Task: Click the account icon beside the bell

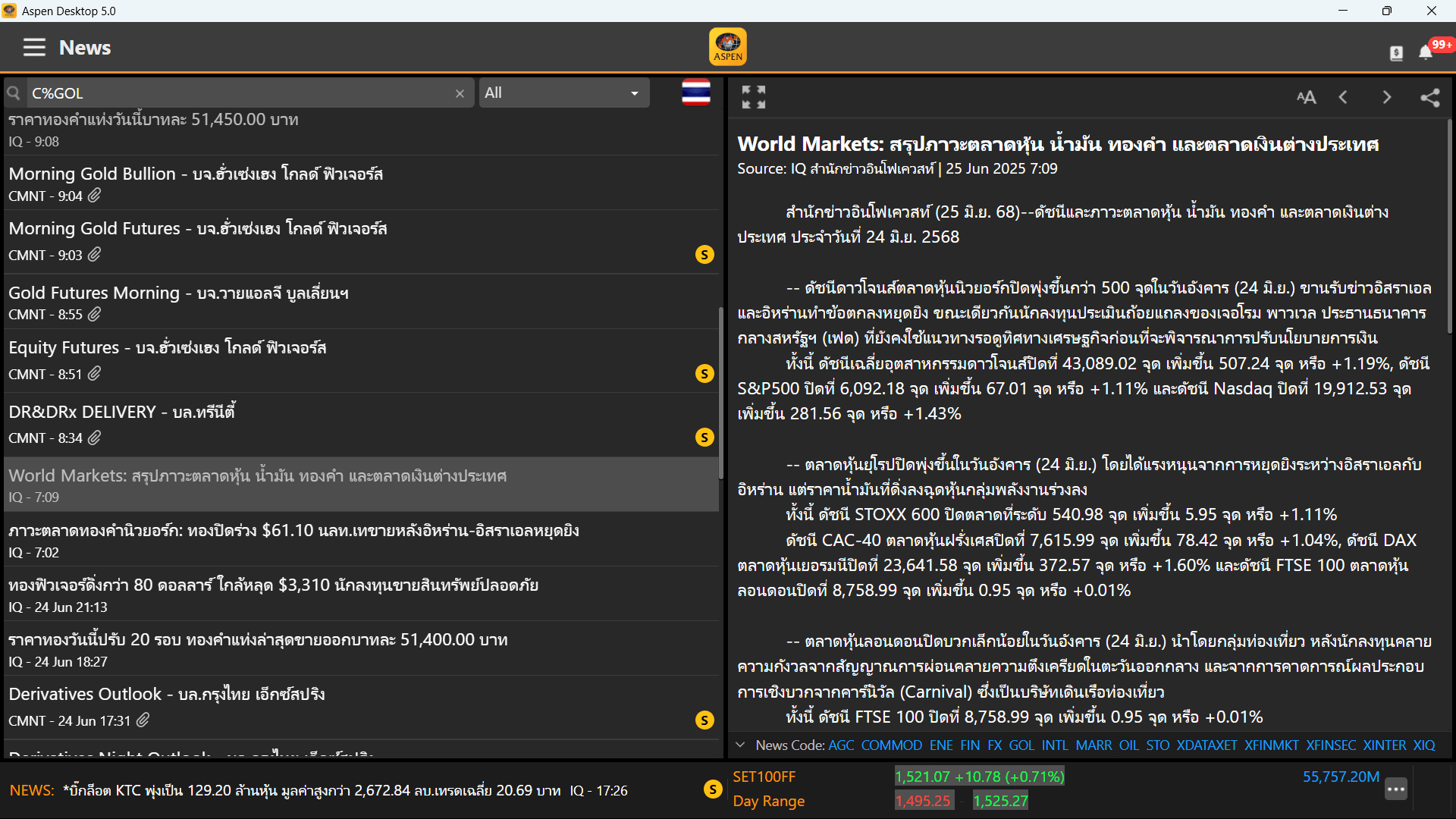Action: pyautogui.click(x=1396, y=52)
